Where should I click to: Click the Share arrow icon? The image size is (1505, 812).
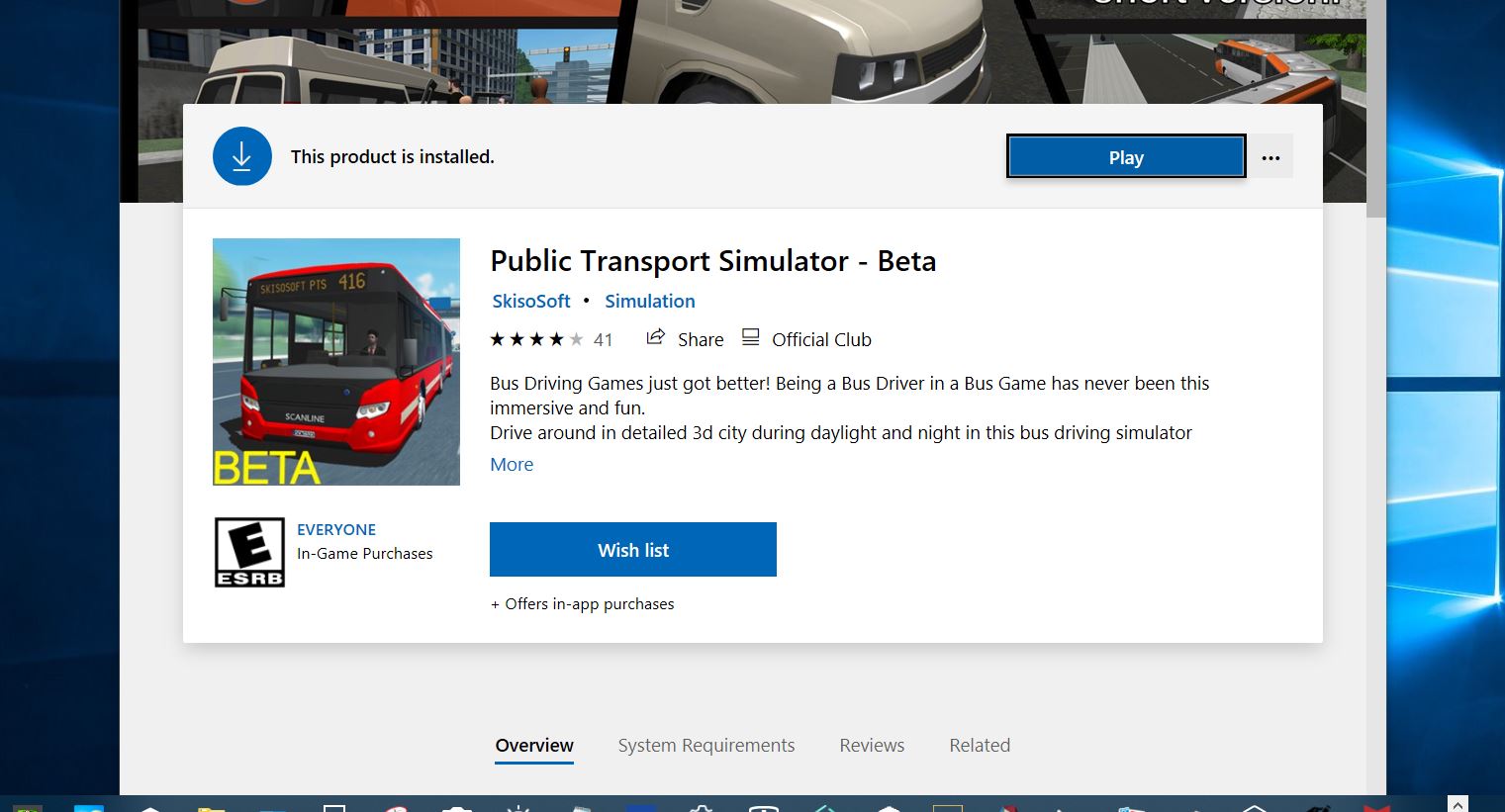(655, 338)
